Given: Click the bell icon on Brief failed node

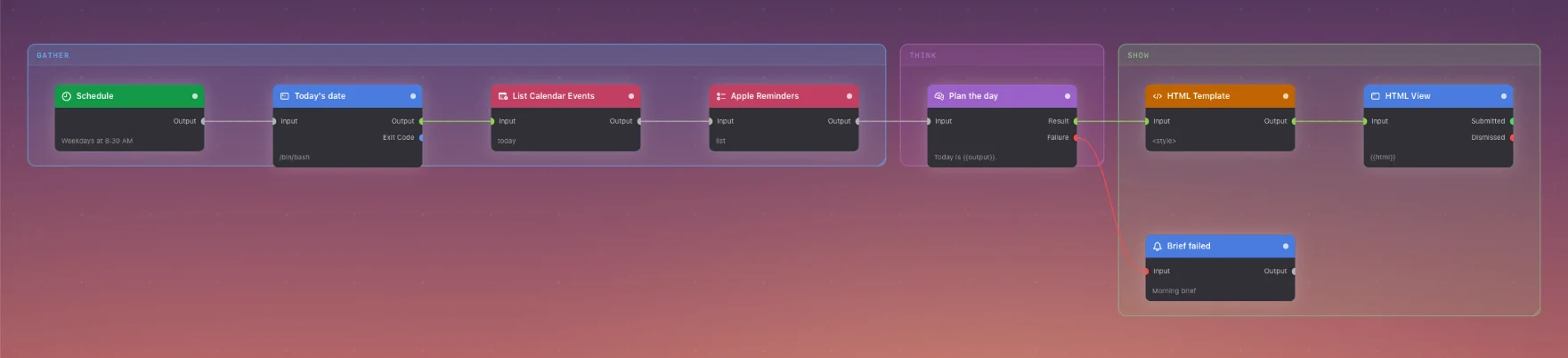Looking at the screenshot, I should (x=1158, y=247).
